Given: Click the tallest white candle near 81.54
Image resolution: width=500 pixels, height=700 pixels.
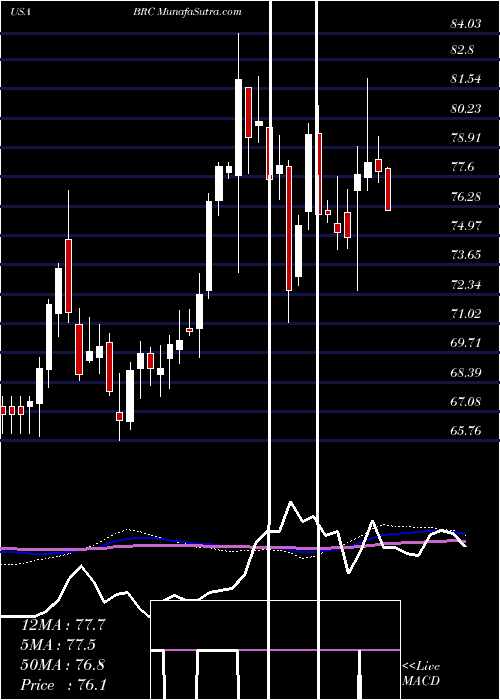Looking at the screenshot, I should [238, 127].
